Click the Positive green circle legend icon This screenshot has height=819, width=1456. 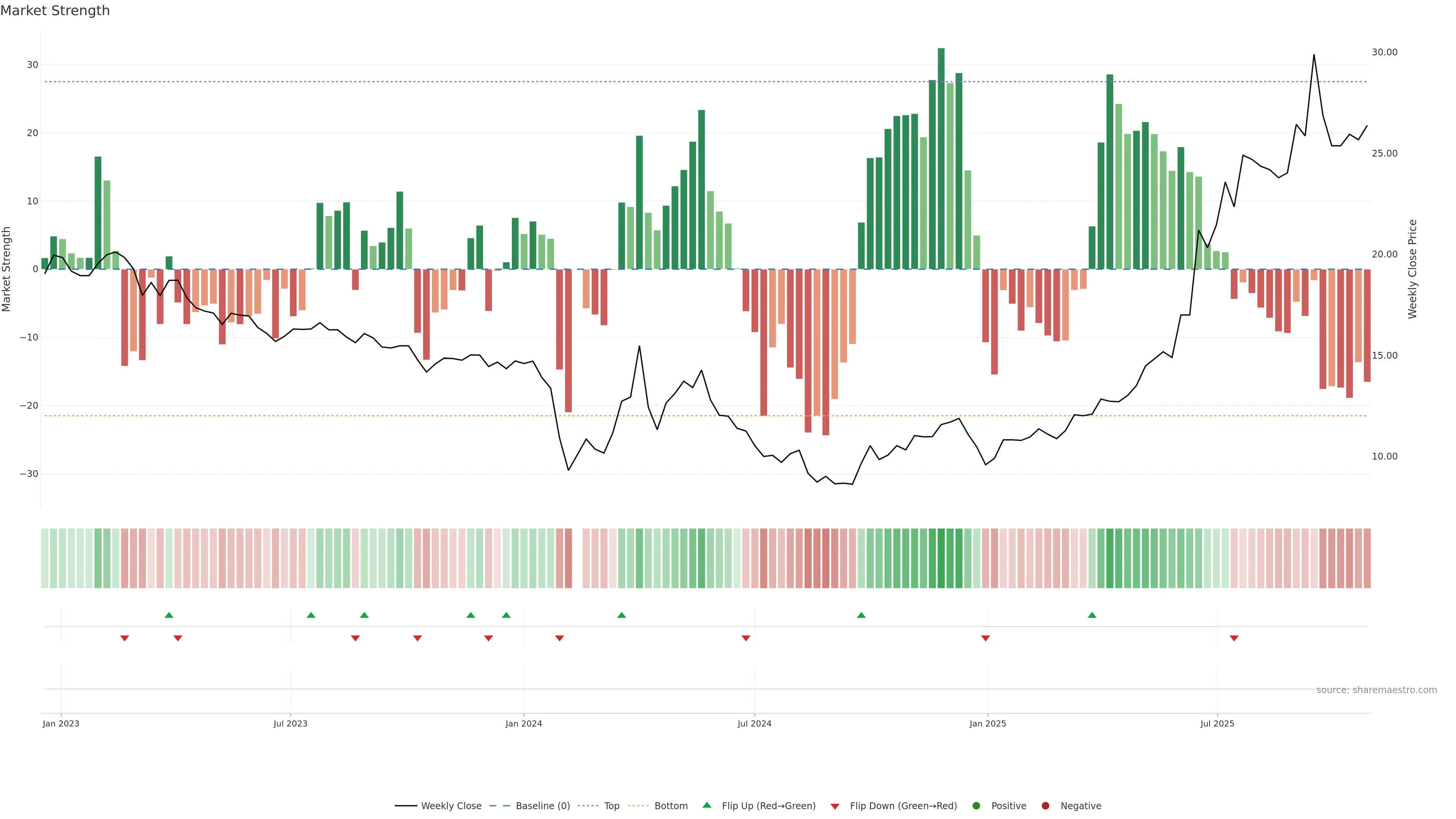pyautogui.click(x=976, y=805)
